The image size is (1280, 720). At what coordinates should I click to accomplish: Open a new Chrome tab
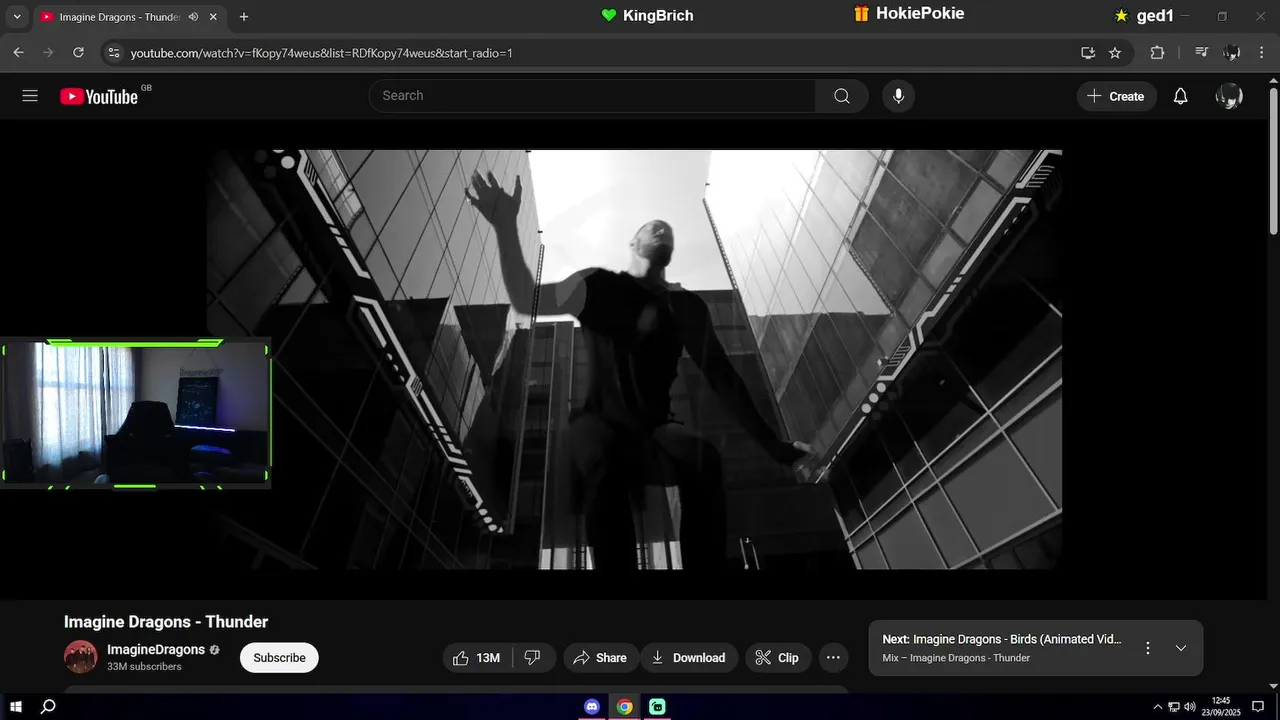(244, 17)
